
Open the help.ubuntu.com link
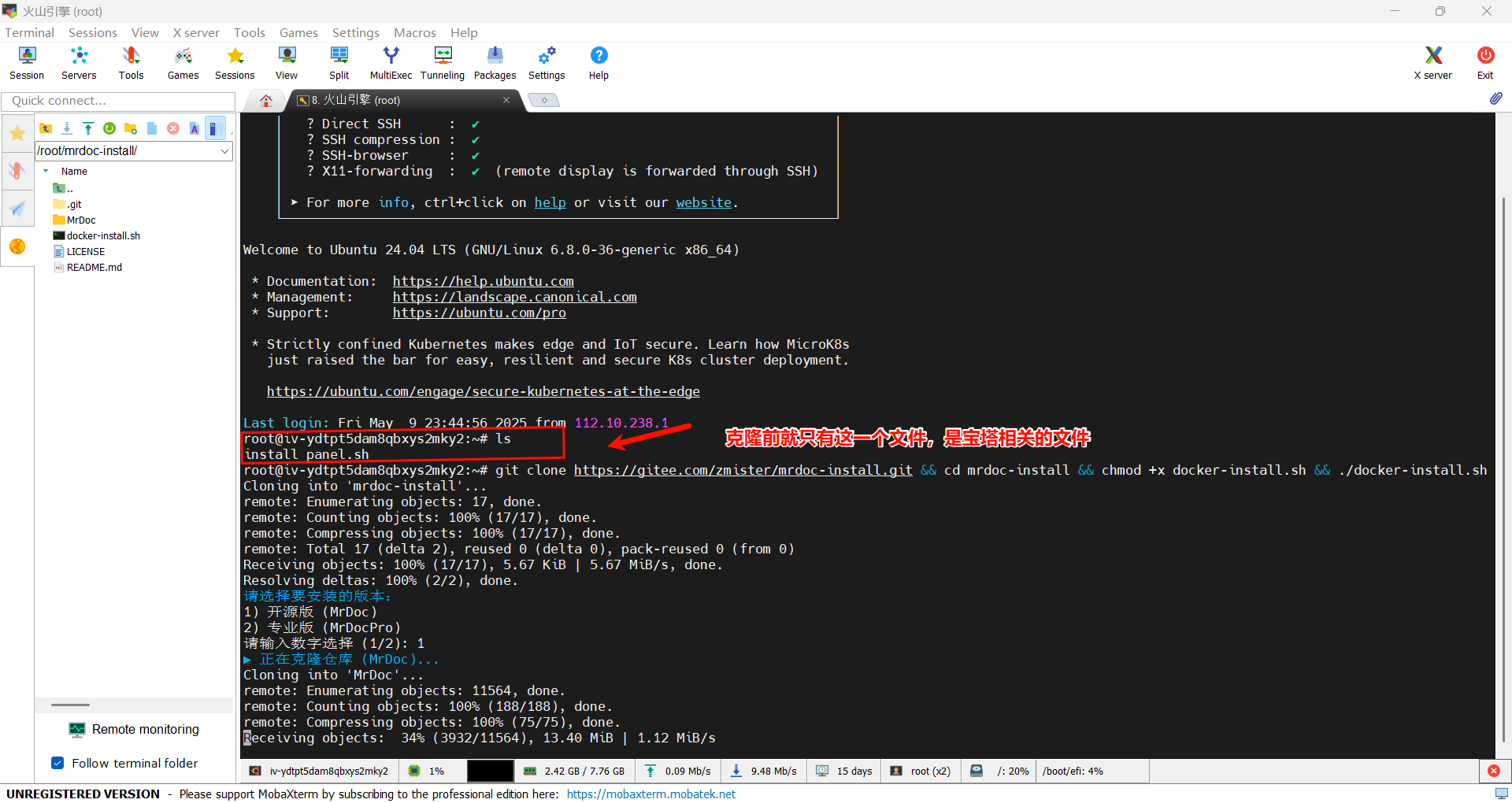(x=483, y=281)
